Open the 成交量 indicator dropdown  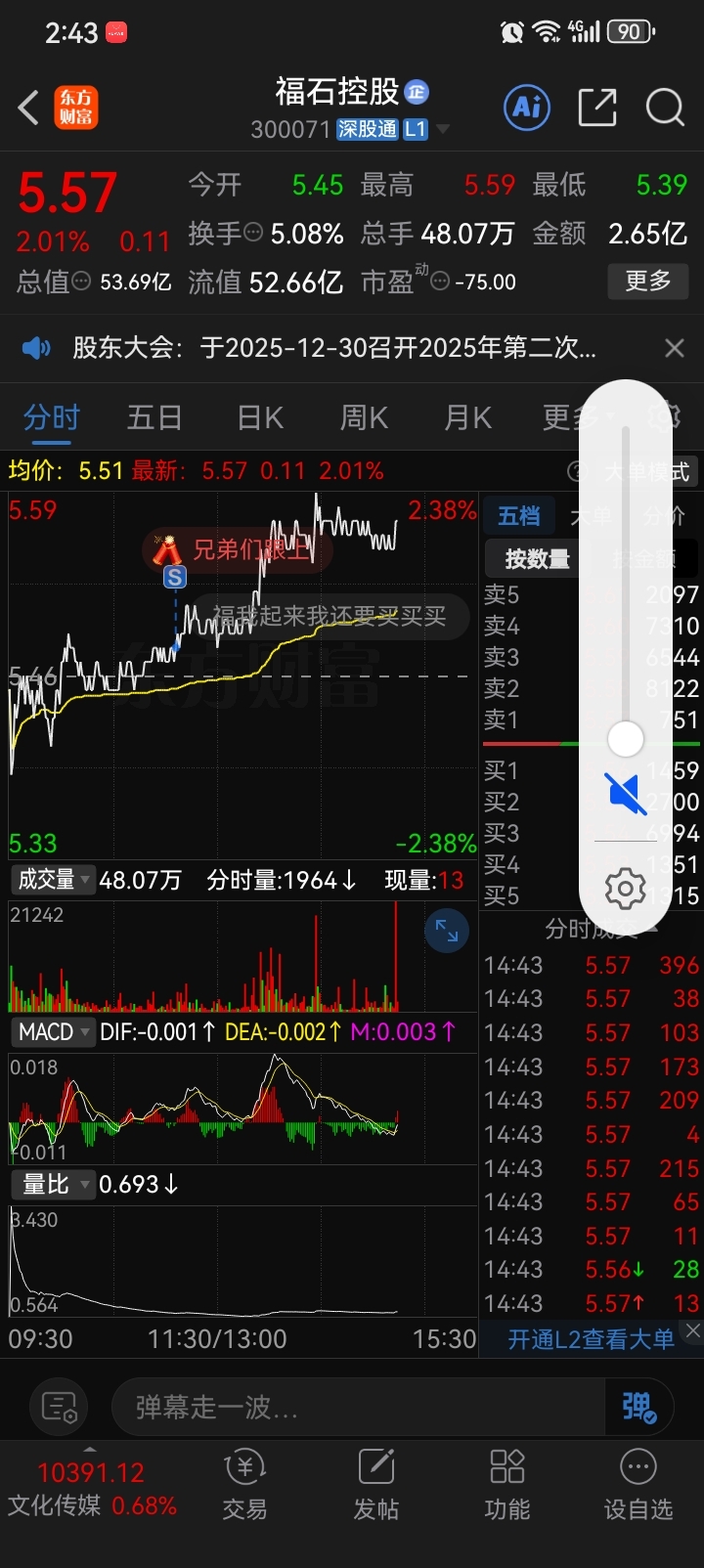coord(54,880)
